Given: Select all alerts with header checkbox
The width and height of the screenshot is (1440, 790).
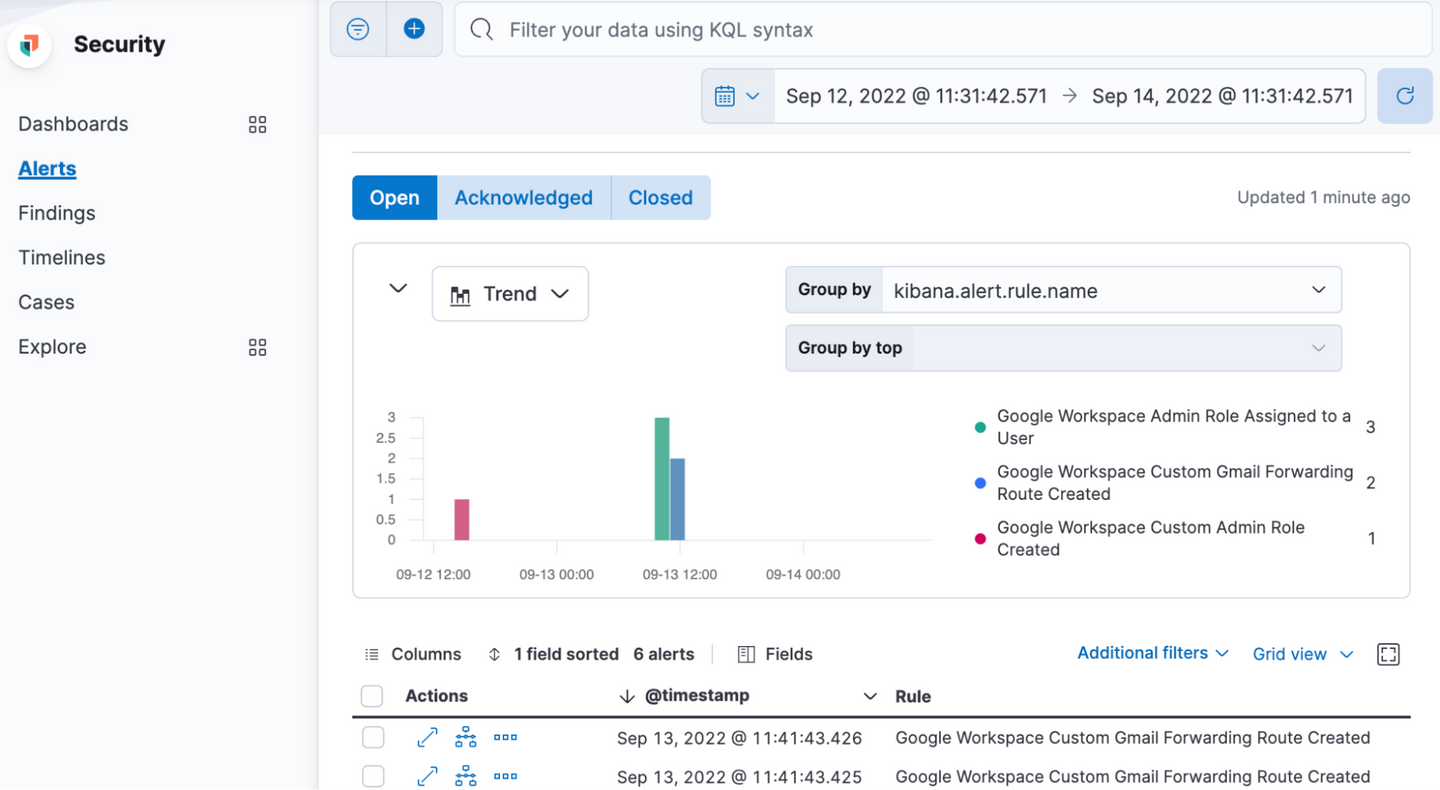Looking at the screenshot, I should click(x=372, y=696).
